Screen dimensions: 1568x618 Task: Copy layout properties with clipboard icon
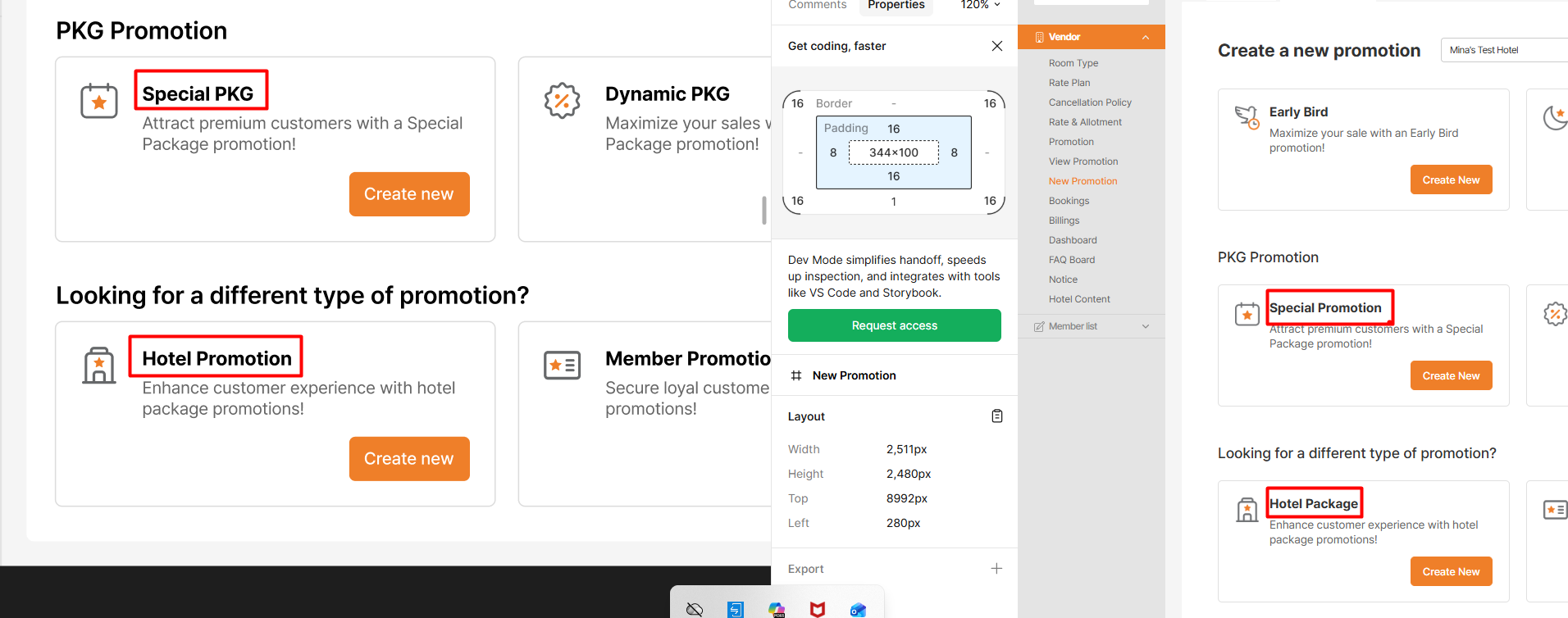pyautogui.click(x=996, y=416)
